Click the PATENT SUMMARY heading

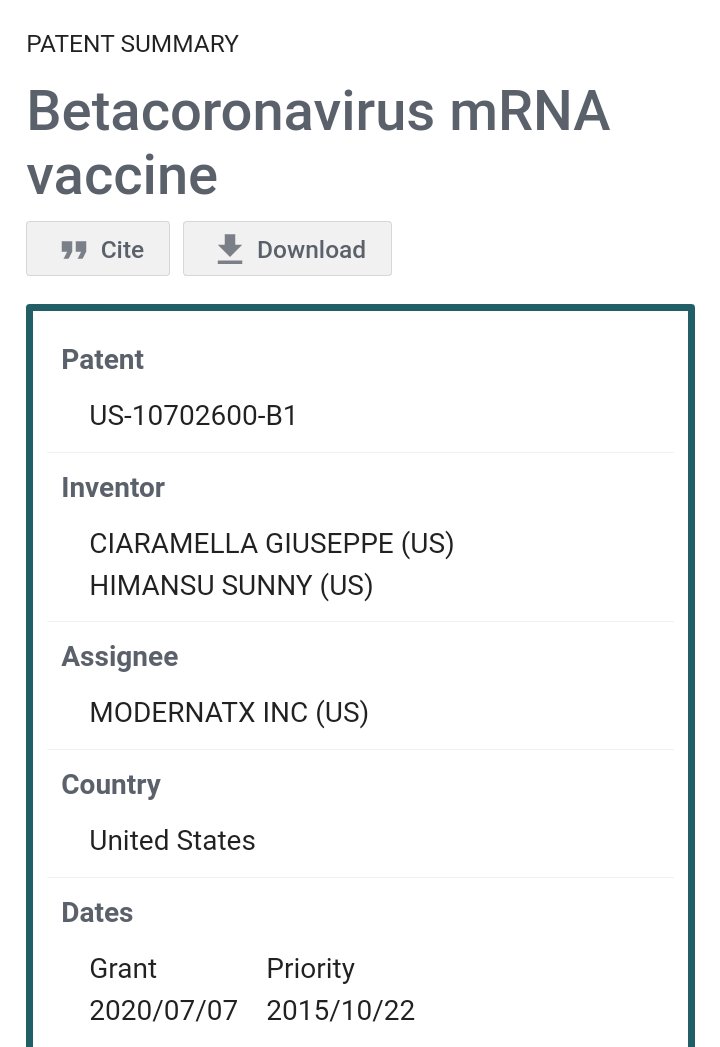132,44
